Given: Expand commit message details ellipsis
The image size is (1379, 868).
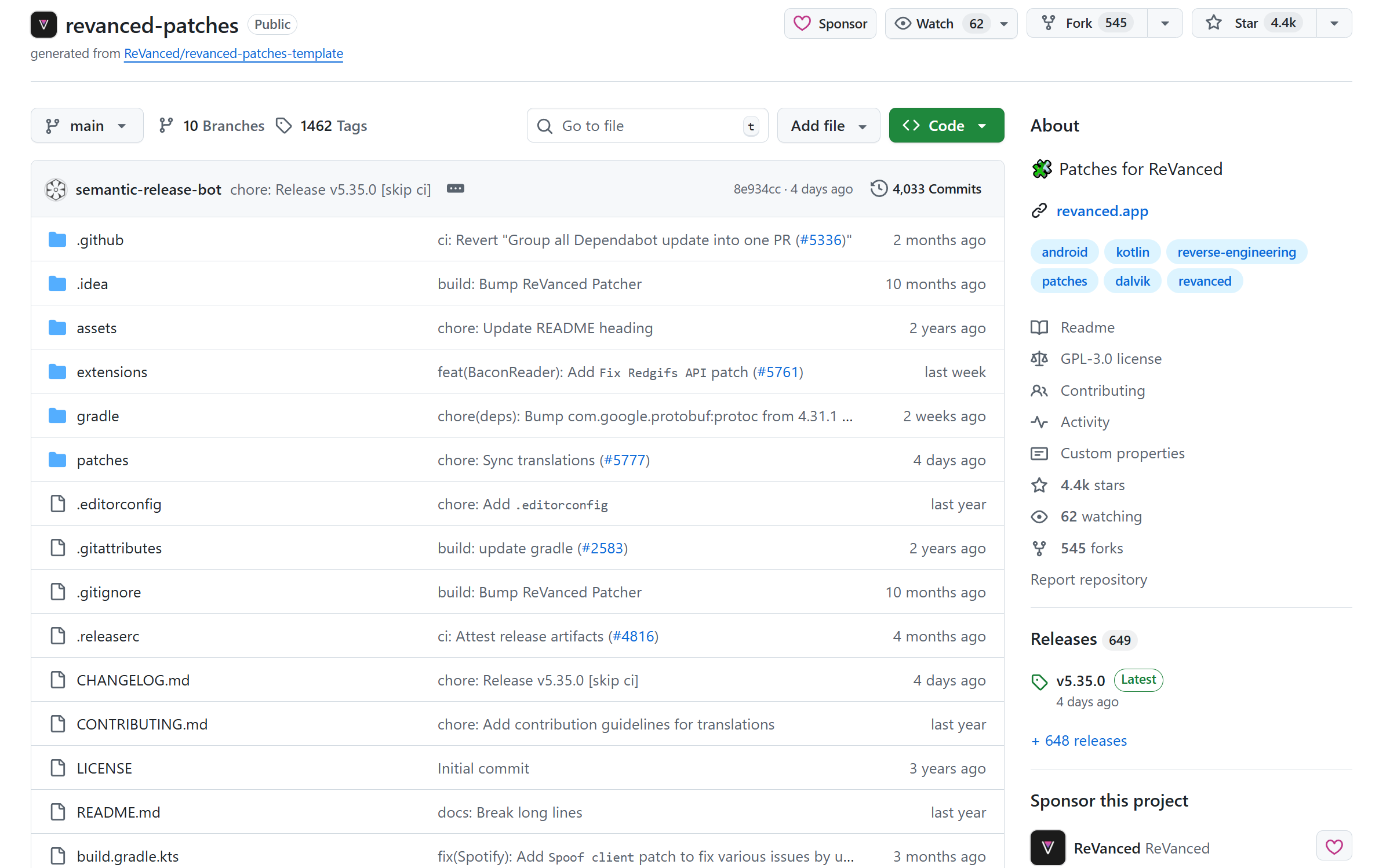Looking at the screenshot, I should 456,189.
